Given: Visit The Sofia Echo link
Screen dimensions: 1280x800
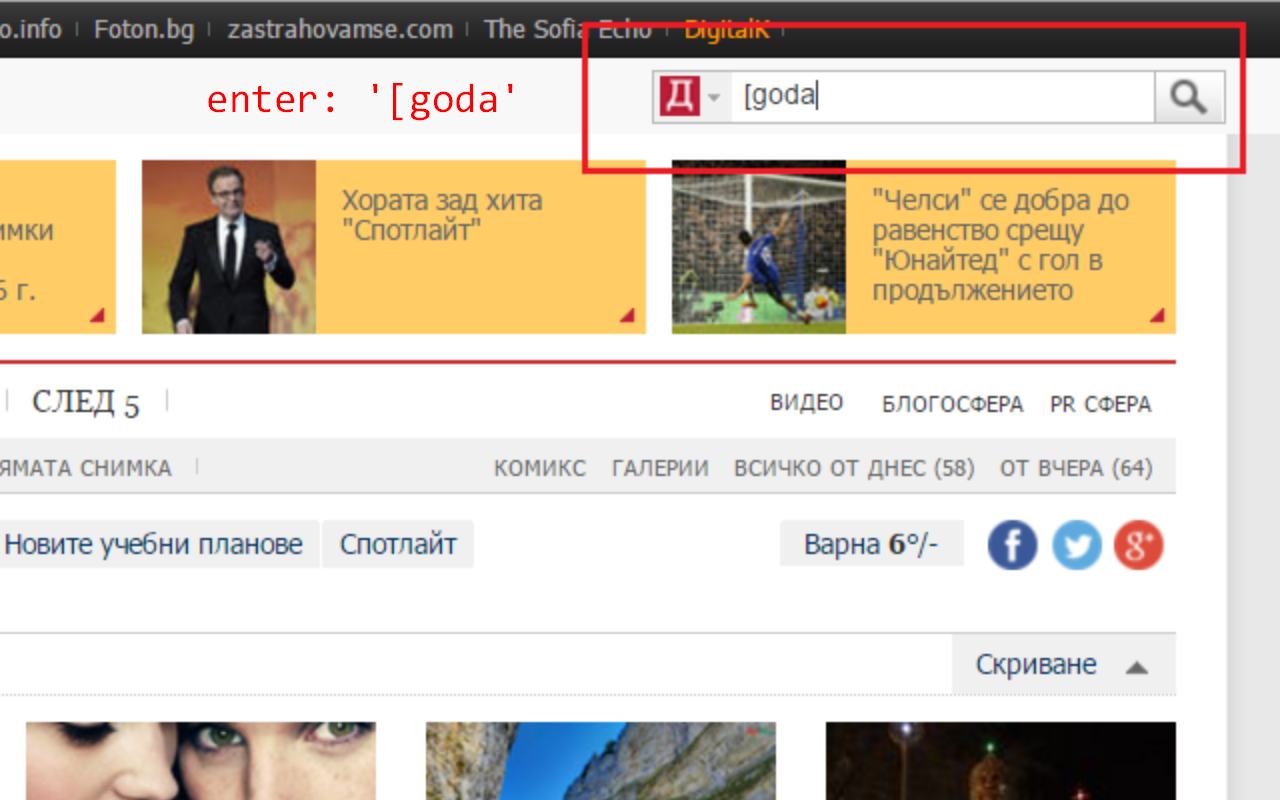Looking at the screenshot, I should pyautogui.click(x=568, y=29).
